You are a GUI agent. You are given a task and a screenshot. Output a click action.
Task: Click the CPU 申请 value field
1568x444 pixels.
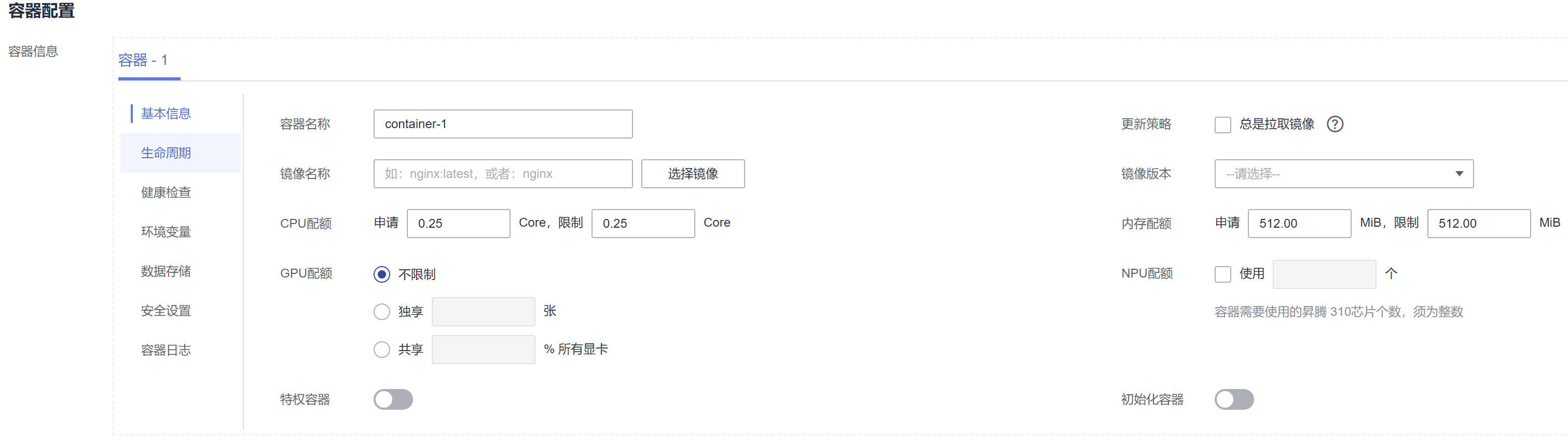pyautogui.click(x=458, y=224)
